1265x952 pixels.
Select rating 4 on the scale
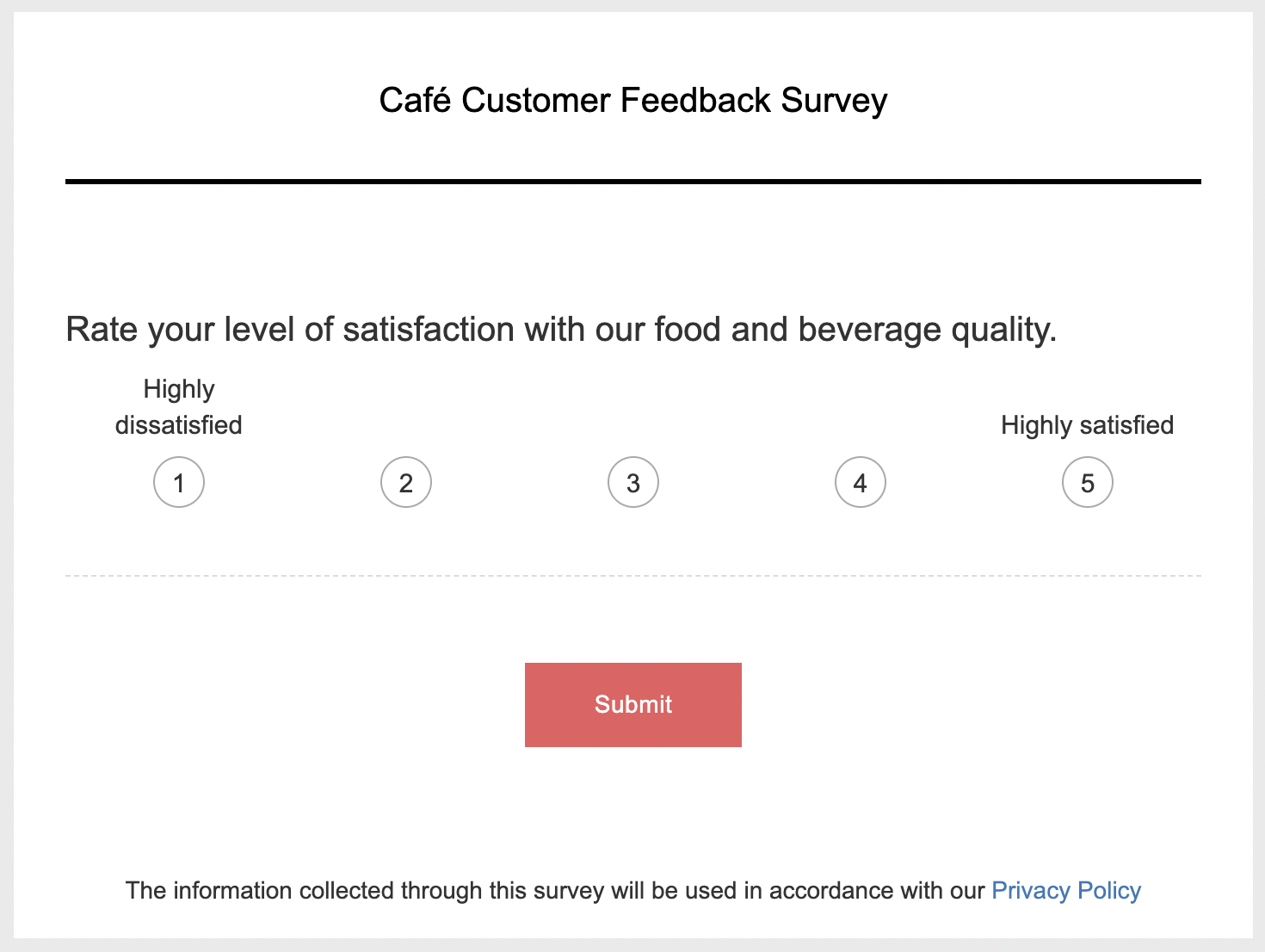tap(861, 483)
